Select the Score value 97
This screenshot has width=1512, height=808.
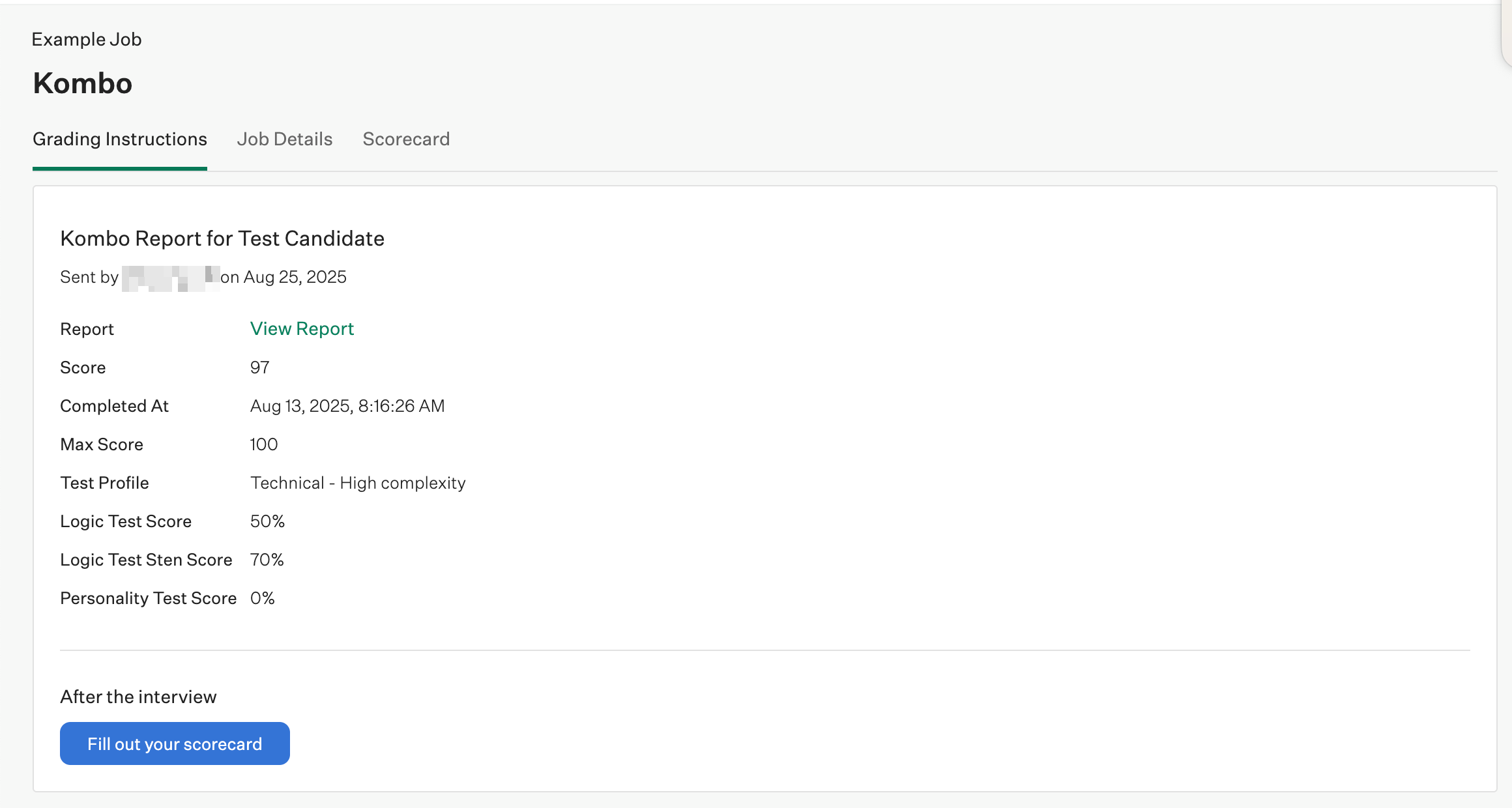click(259, 368)
